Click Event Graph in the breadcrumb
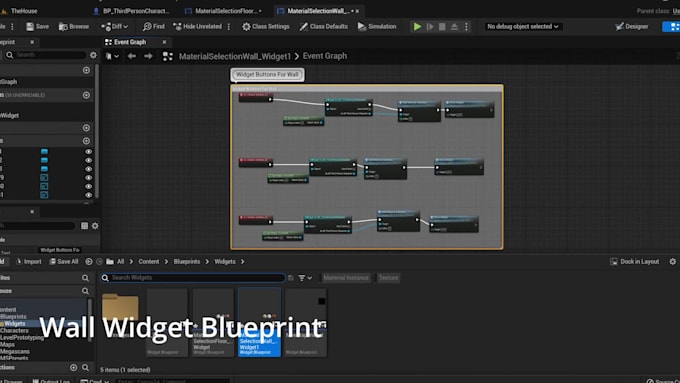Viewport: 680px width, 383px height. coord(325,56)
